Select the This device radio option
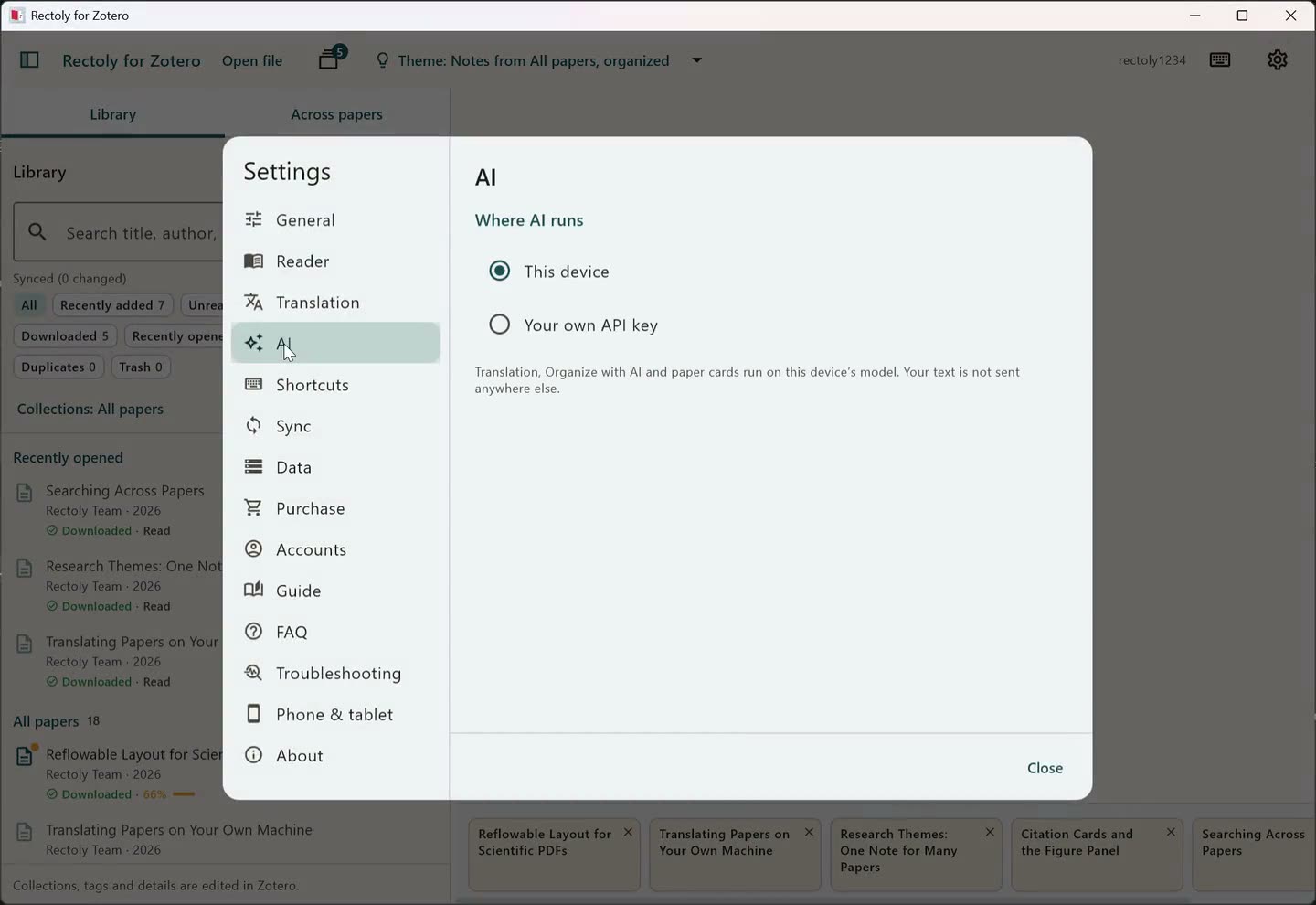 tap(500, 271)
